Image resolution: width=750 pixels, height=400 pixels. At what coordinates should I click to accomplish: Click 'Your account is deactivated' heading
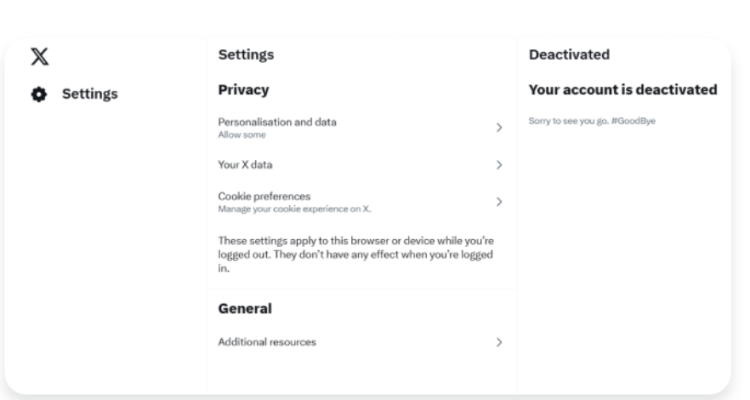623,90
